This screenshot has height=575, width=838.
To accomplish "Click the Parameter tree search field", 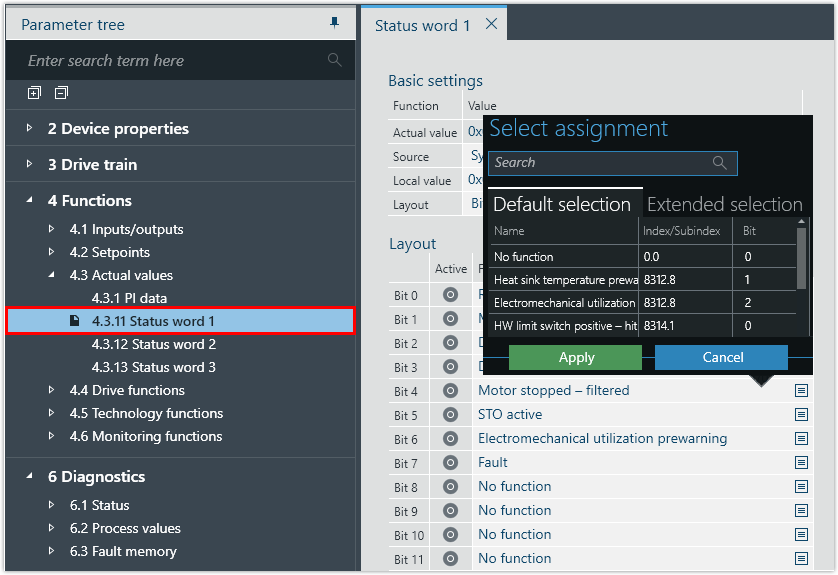I will coord(170,61).
